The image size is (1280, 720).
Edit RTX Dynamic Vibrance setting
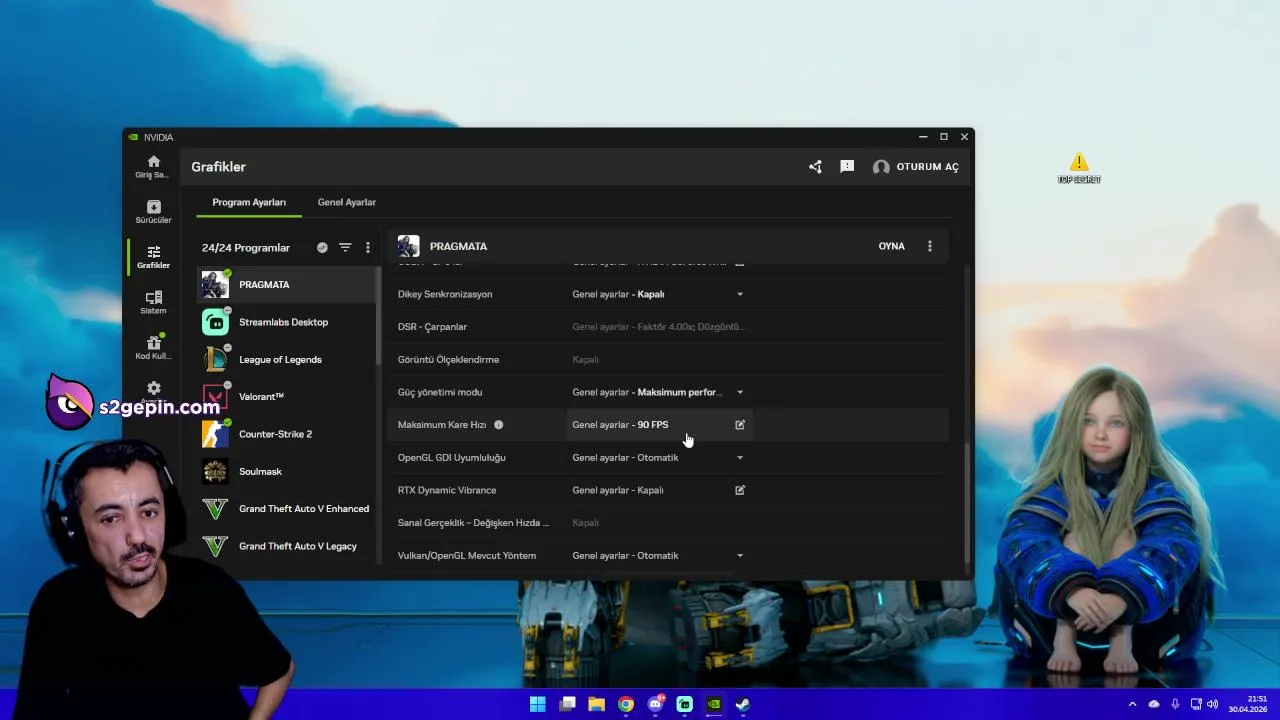(x=740, y=490)
